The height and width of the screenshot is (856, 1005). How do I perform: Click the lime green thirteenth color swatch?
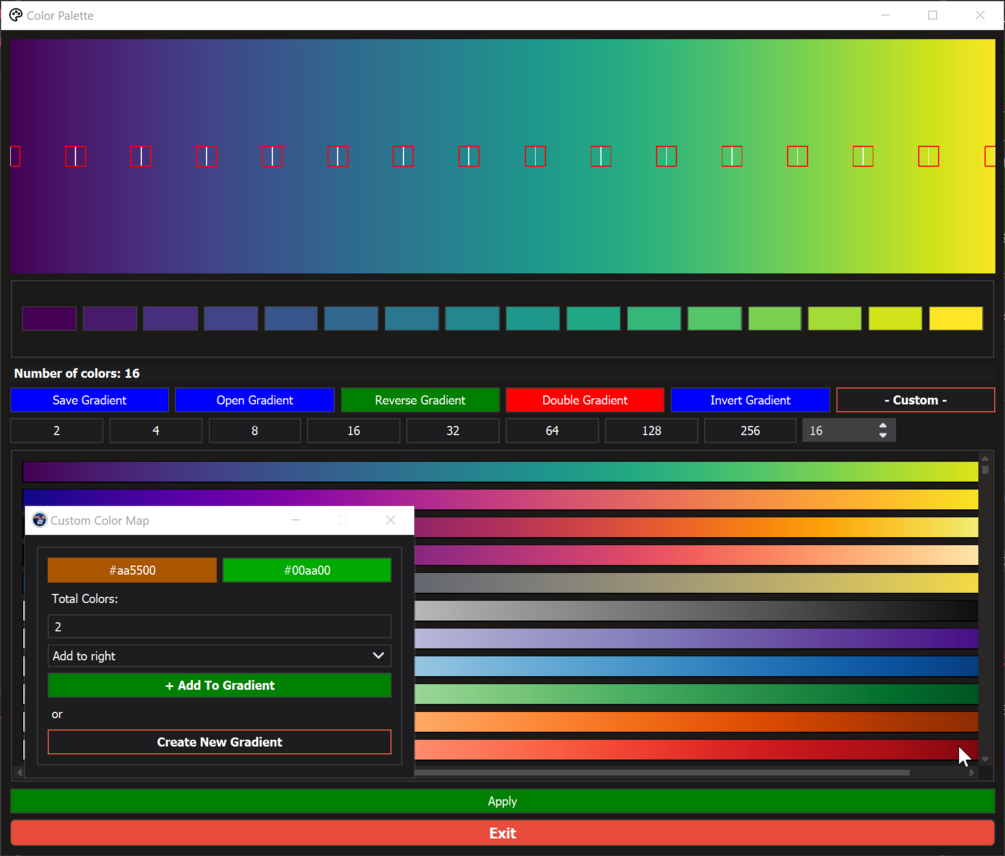[x=774, y=318]
